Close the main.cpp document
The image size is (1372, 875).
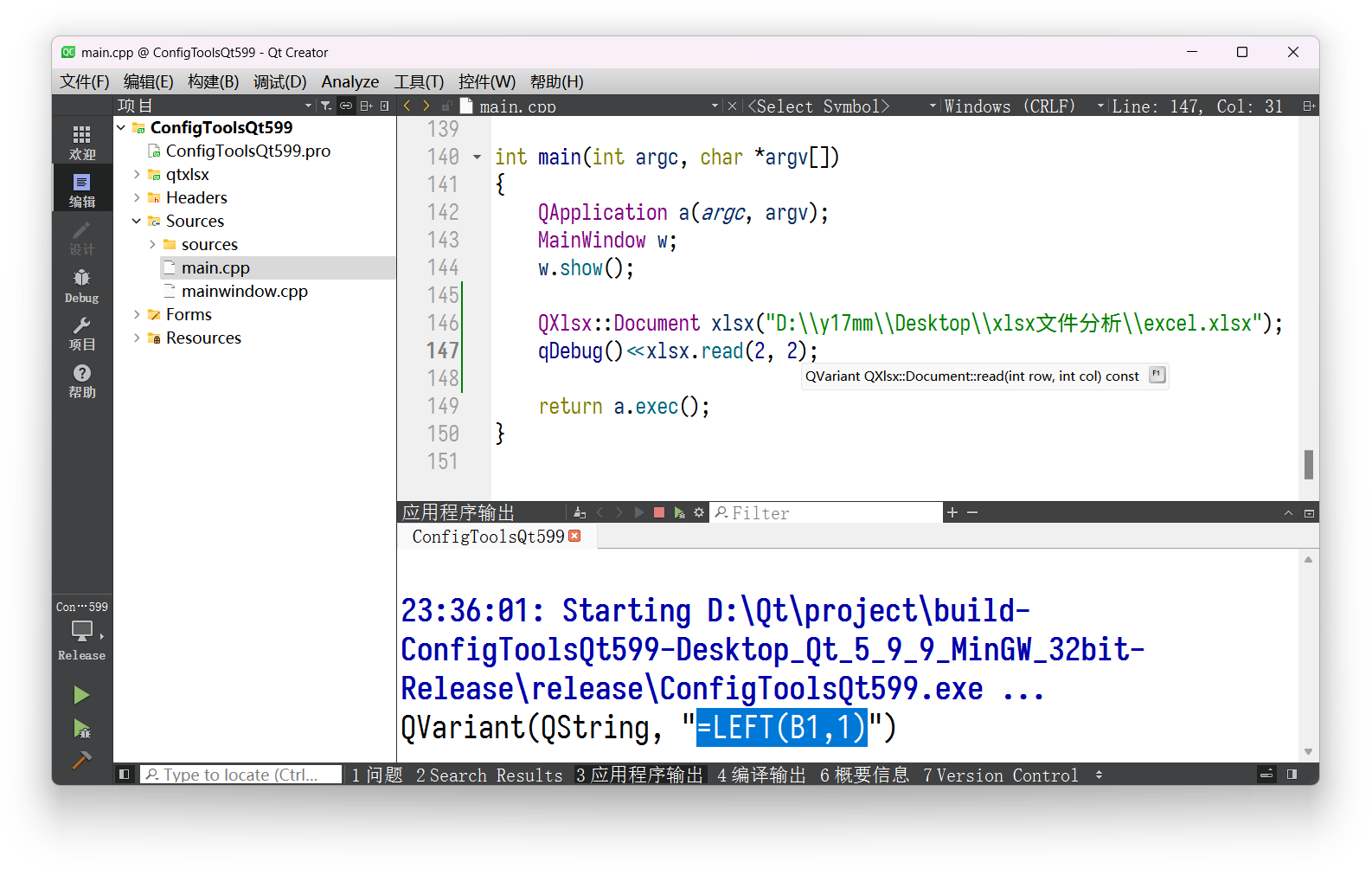tap(732, 106)
